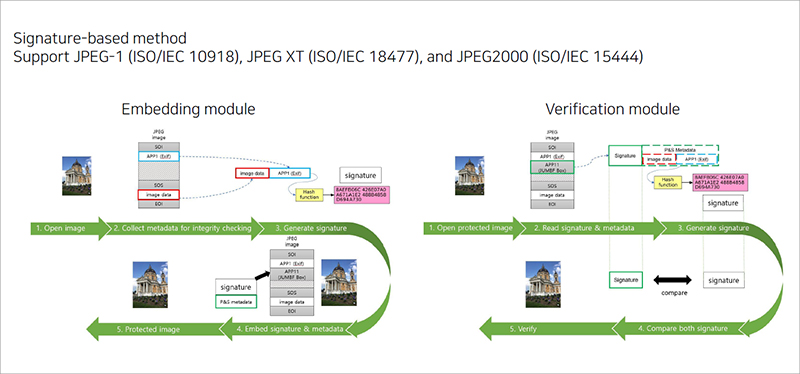The height and width of the screenshot is (374, 800).
Task: Click the building thumbnail above '5. Verify'
Action: click(x=543, y=285)
